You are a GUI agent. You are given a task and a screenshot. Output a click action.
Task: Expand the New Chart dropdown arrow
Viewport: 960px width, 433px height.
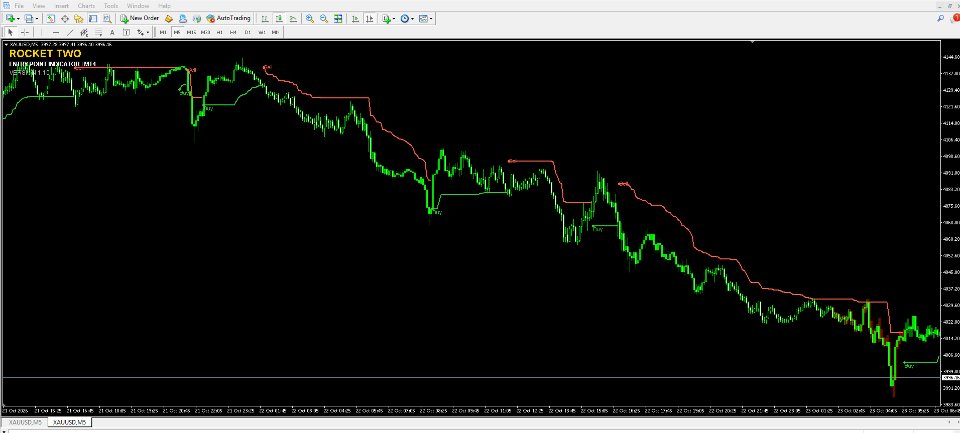tap(18, 18)
